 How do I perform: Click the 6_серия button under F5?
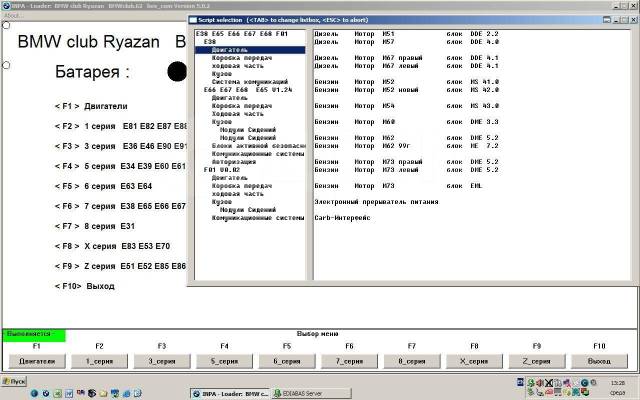click(x=287, y=361)
